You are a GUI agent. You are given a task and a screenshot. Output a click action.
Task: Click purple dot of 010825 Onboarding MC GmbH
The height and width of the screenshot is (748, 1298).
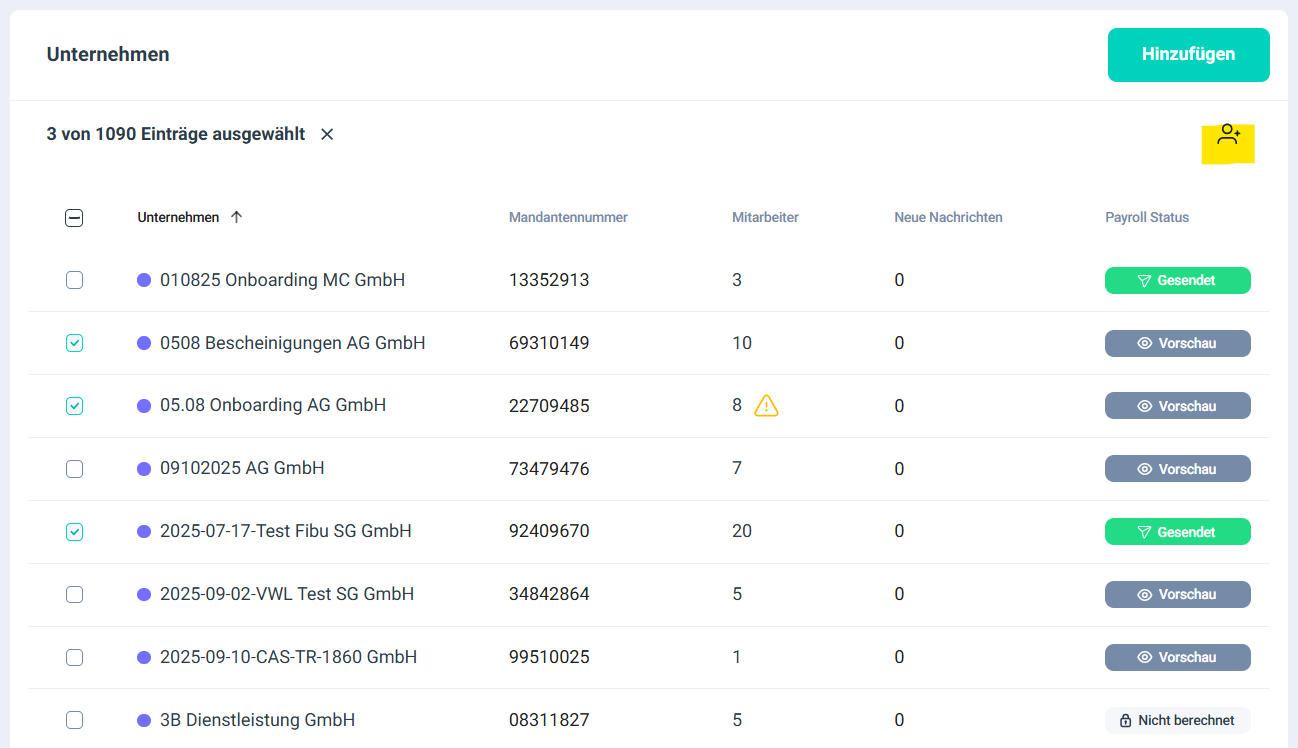[x=144, y=281]
